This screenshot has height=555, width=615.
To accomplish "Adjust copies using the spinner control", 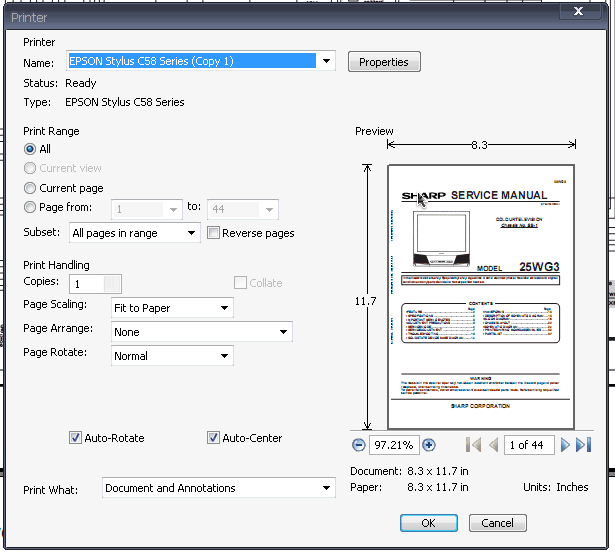I will (113, 284).
